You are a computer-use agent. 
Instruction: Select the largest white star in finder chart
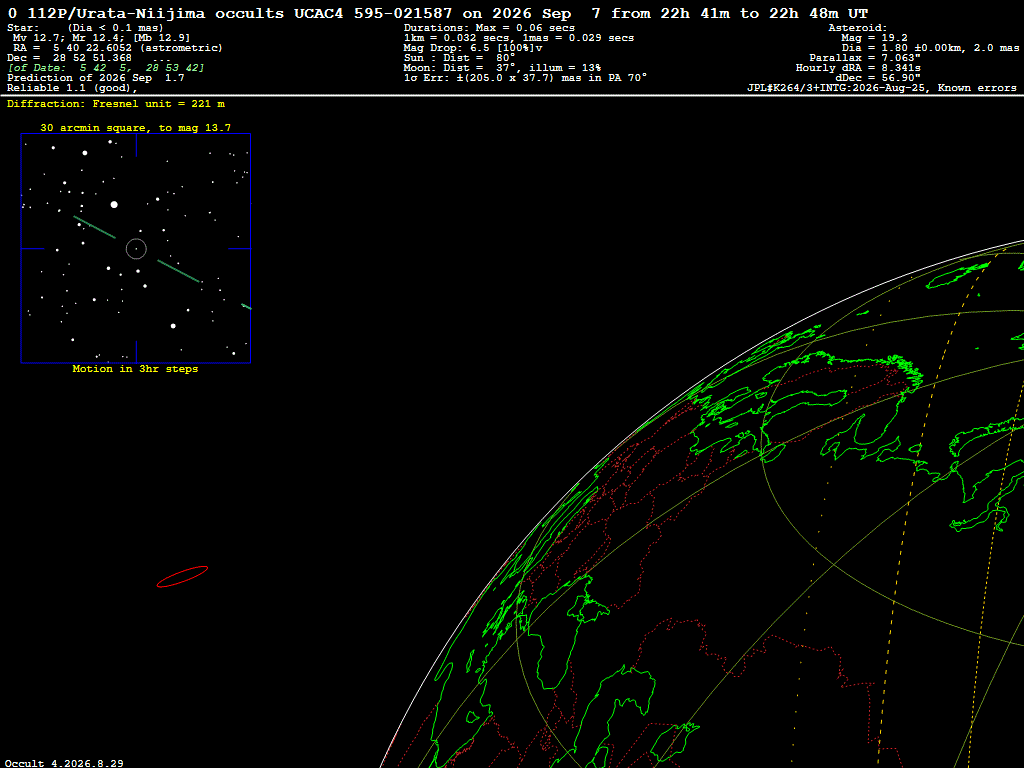(x=114, y=204)
